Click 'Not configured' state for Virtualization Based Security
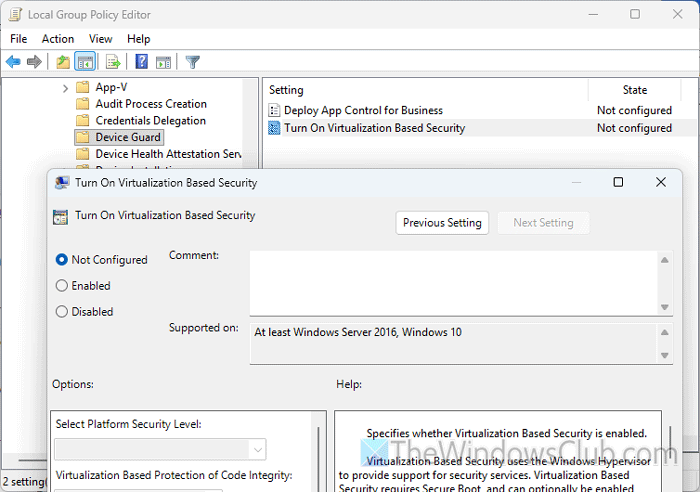 pyautogui.click(x=634, y=128)
